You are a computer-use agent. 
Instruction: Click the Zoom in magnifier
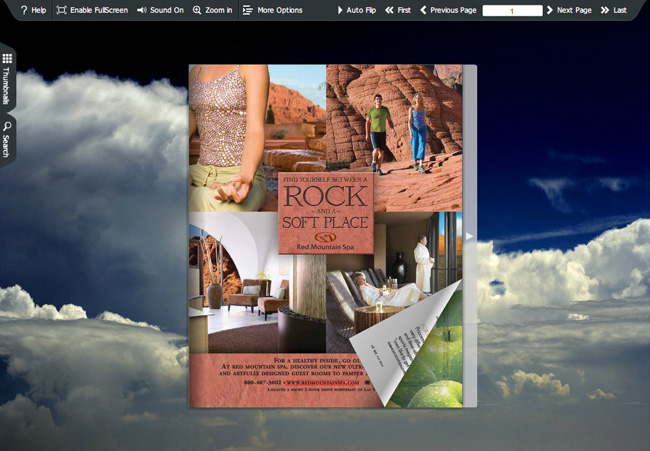tap(213, 10)
